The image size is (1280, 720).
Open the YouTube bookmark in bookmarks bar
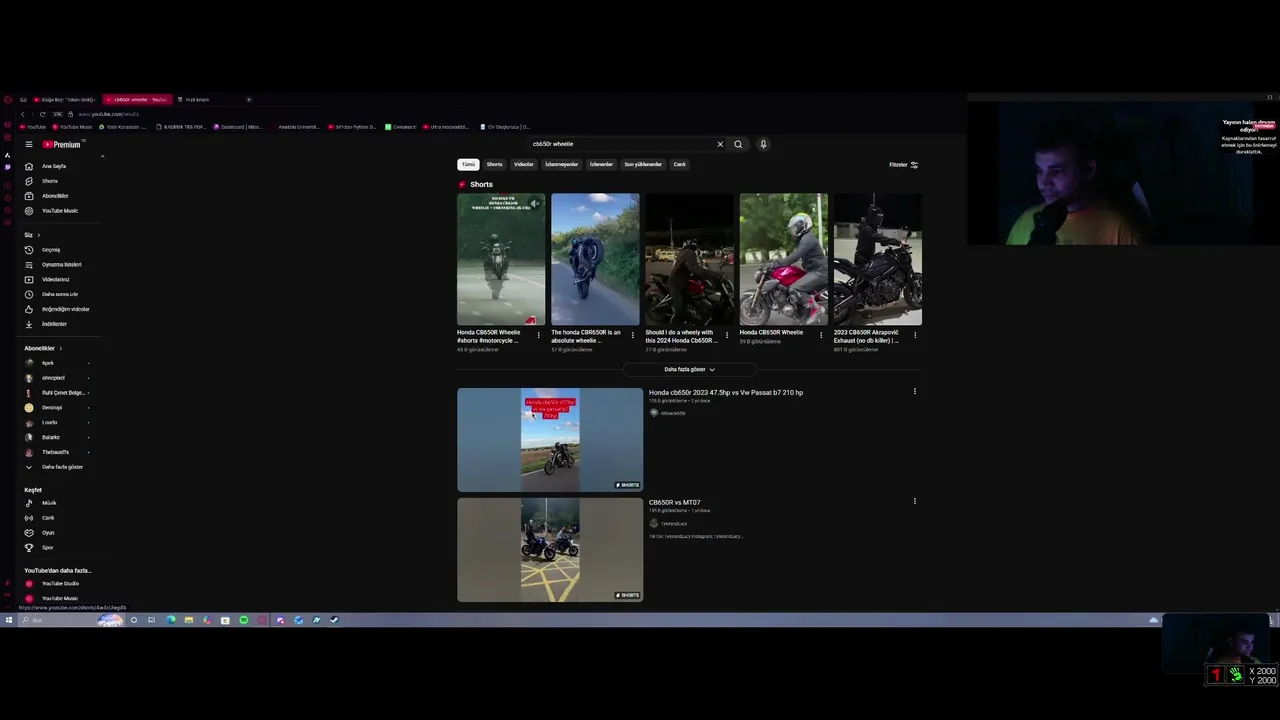tap(33, 127)
